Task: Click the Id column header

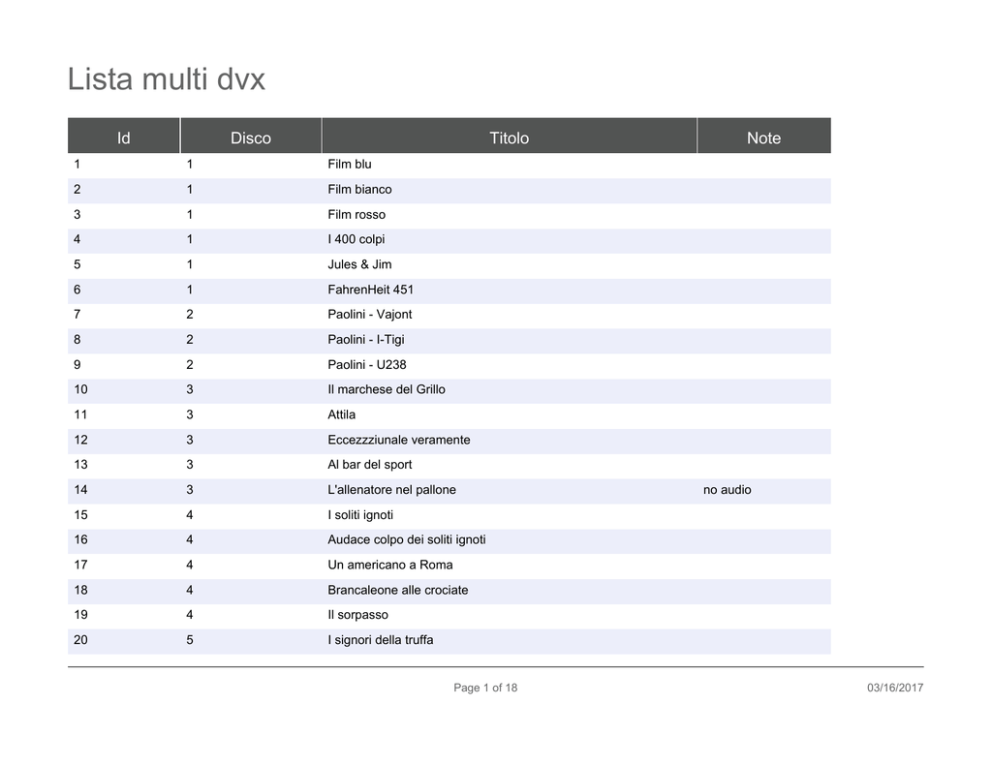Action: point(123,135)
